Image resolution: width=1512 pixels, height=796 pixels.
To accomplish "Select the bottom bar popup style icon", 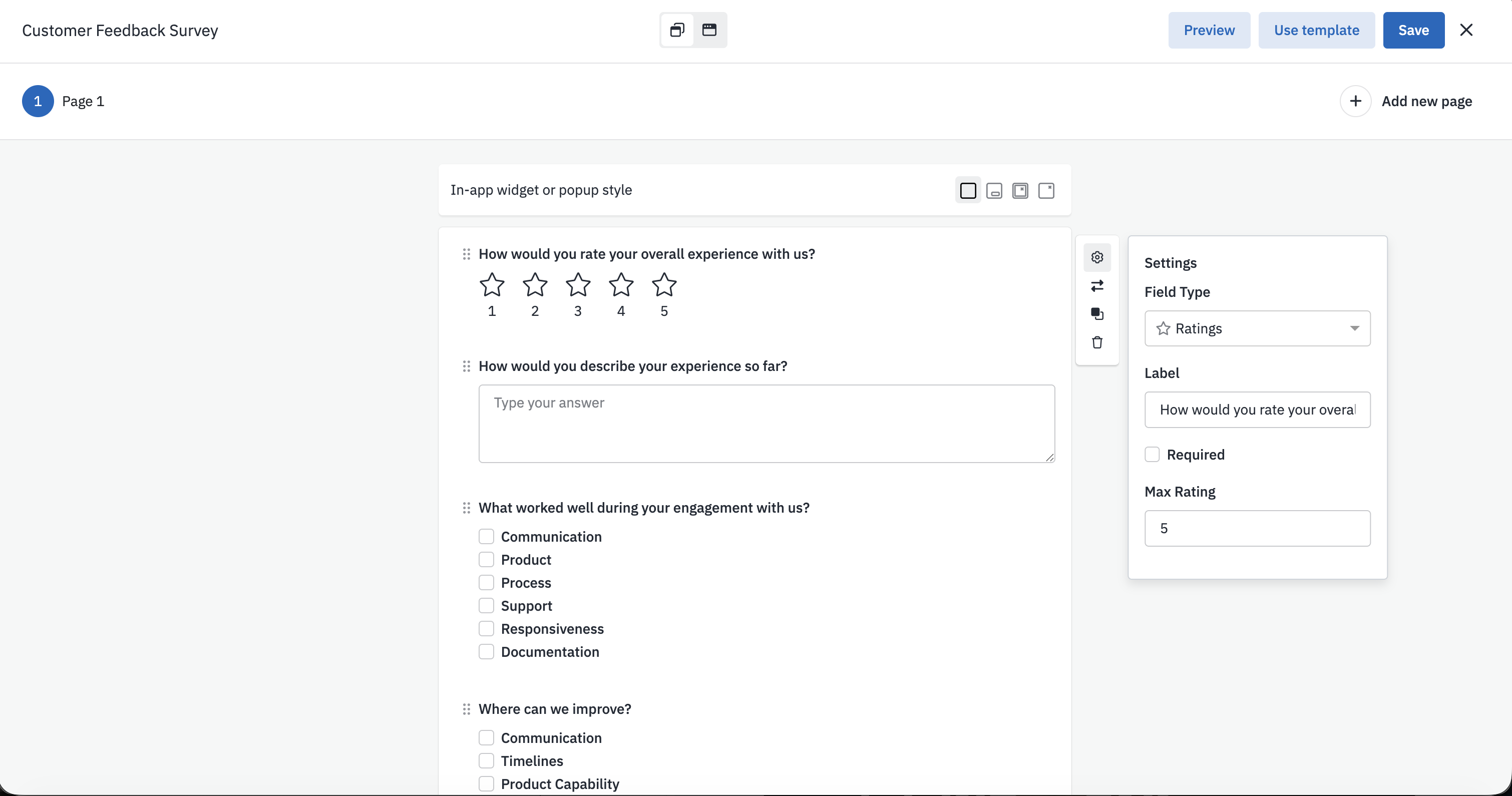I will tap(994, 191).
